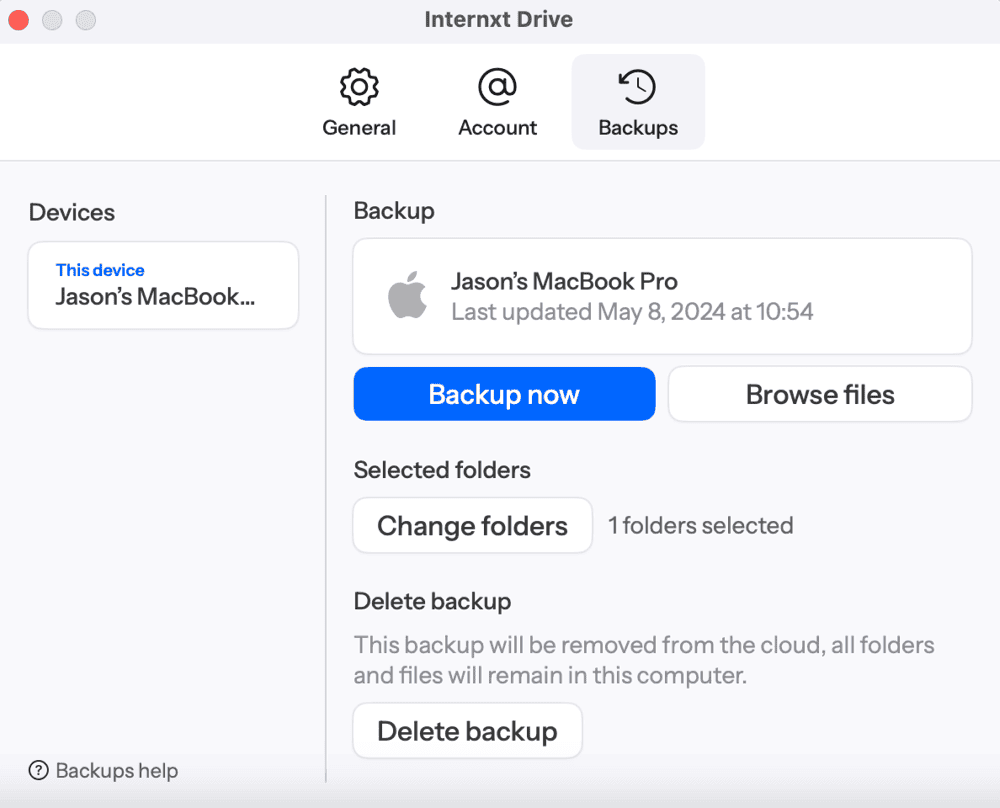Click the Apple logo beside the device name
The width and height of the screenshot is (1000, 808).
tap(406, 296)
